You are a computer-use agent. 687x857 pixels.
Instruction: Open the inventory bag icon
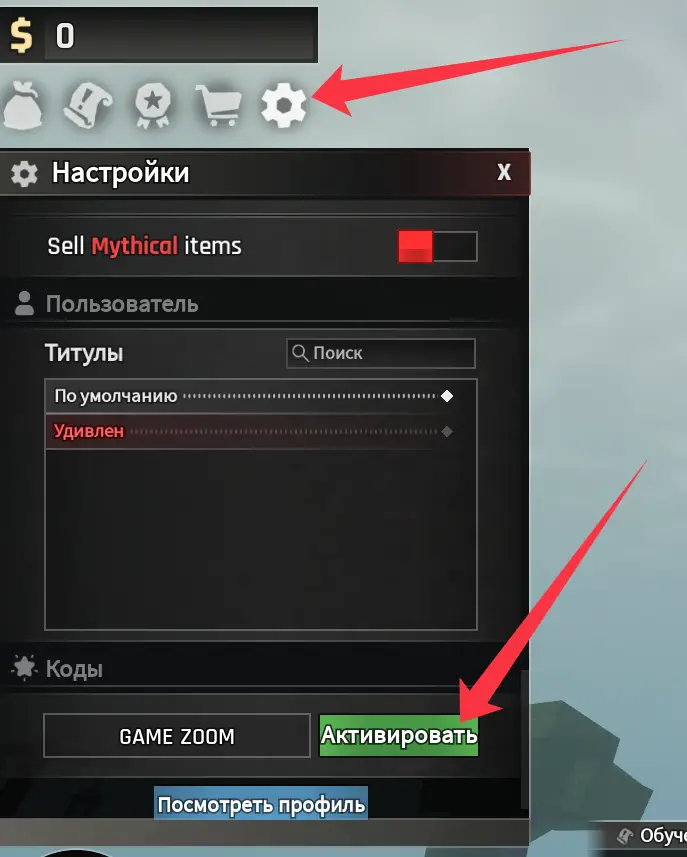coord(23,105)
